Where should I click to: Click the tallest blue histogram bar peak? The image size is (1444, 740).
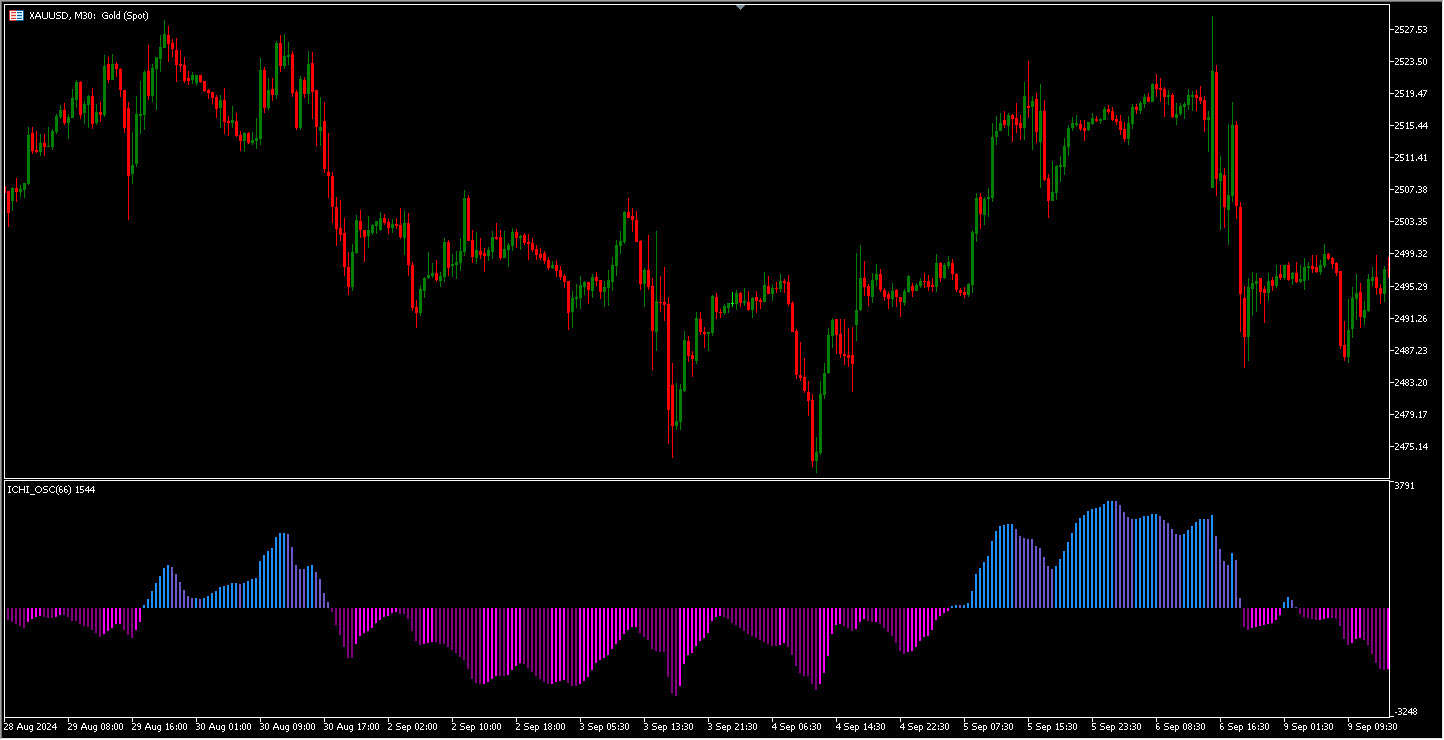click(x=1110, y=504)
